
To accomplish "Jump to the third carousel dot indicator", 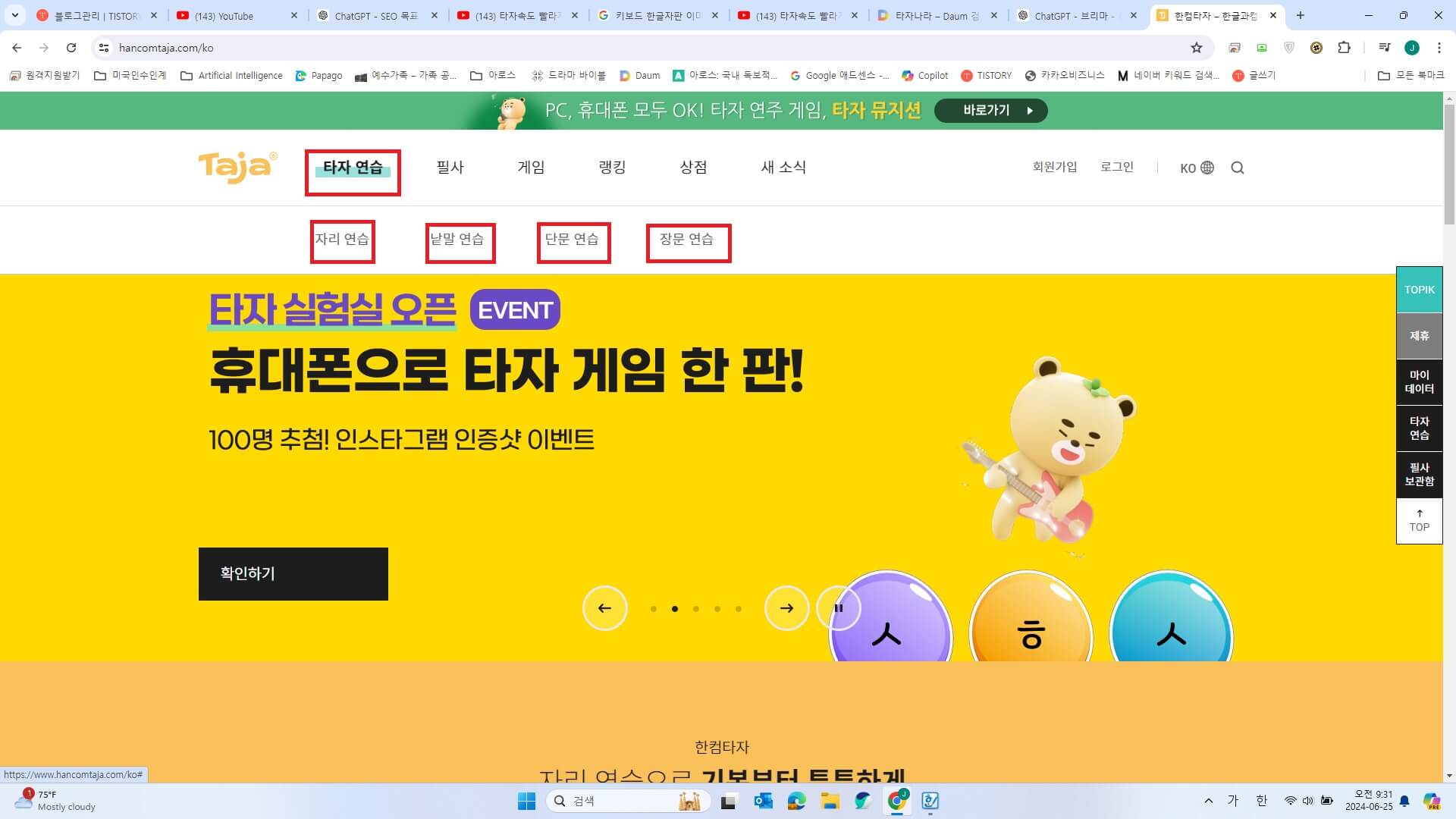I will tap(695, 608).
